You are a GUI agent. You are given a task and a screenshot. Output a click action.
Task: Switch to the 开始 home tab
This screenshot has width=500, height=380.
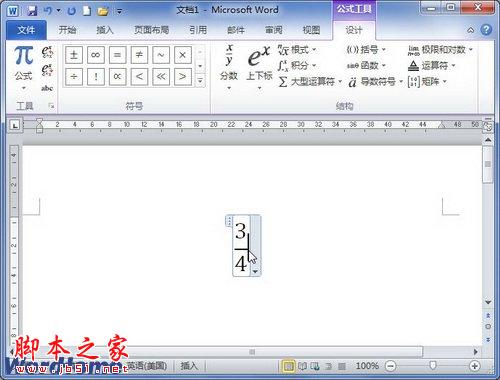tap(68, 30)
